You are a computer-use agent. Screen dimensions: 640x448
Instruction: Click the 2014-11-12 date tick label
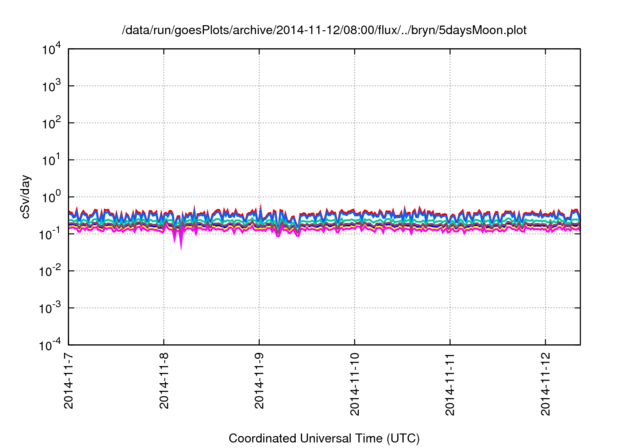[x=546, y=384]
